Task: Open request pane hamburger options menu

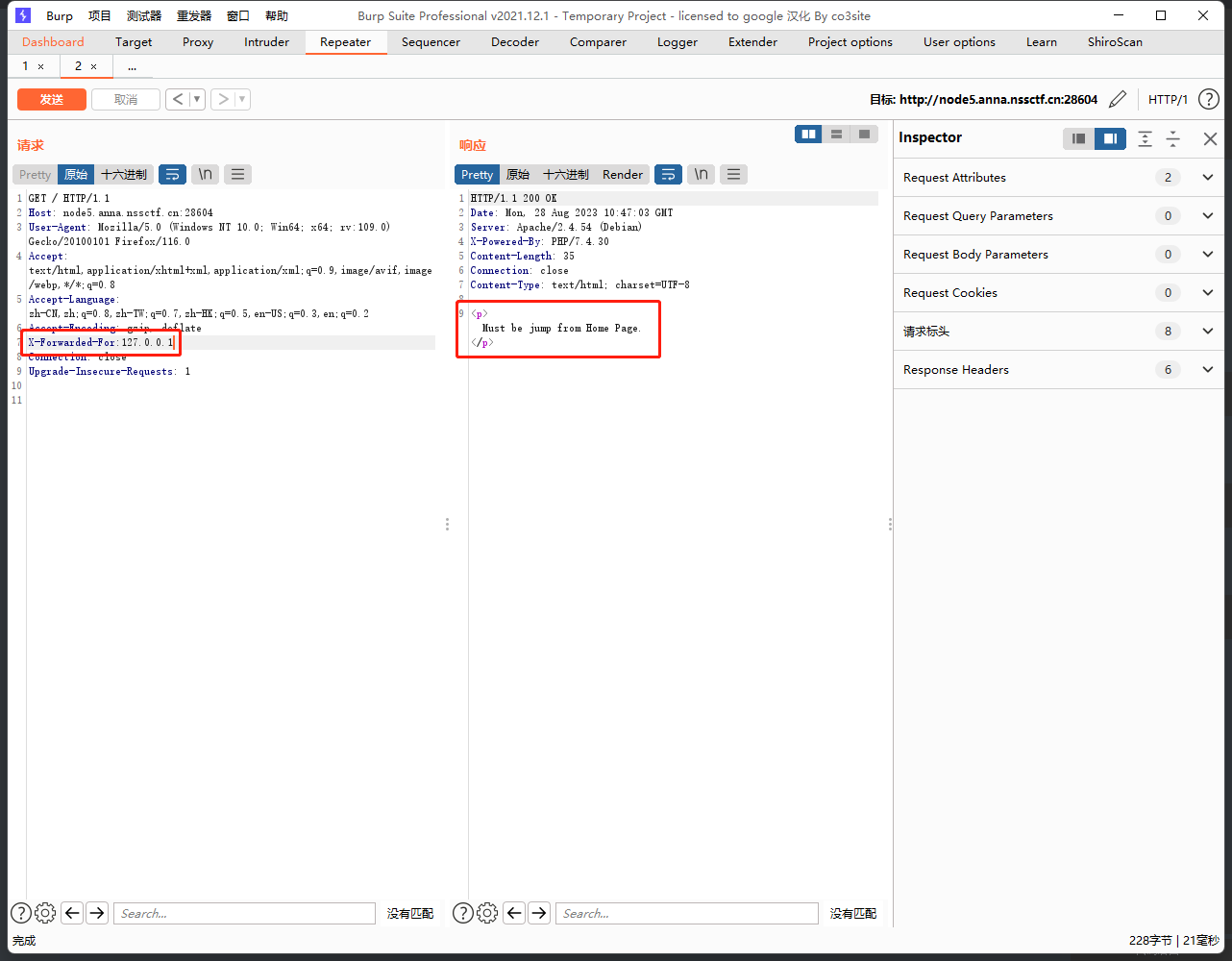Action: 237,174
